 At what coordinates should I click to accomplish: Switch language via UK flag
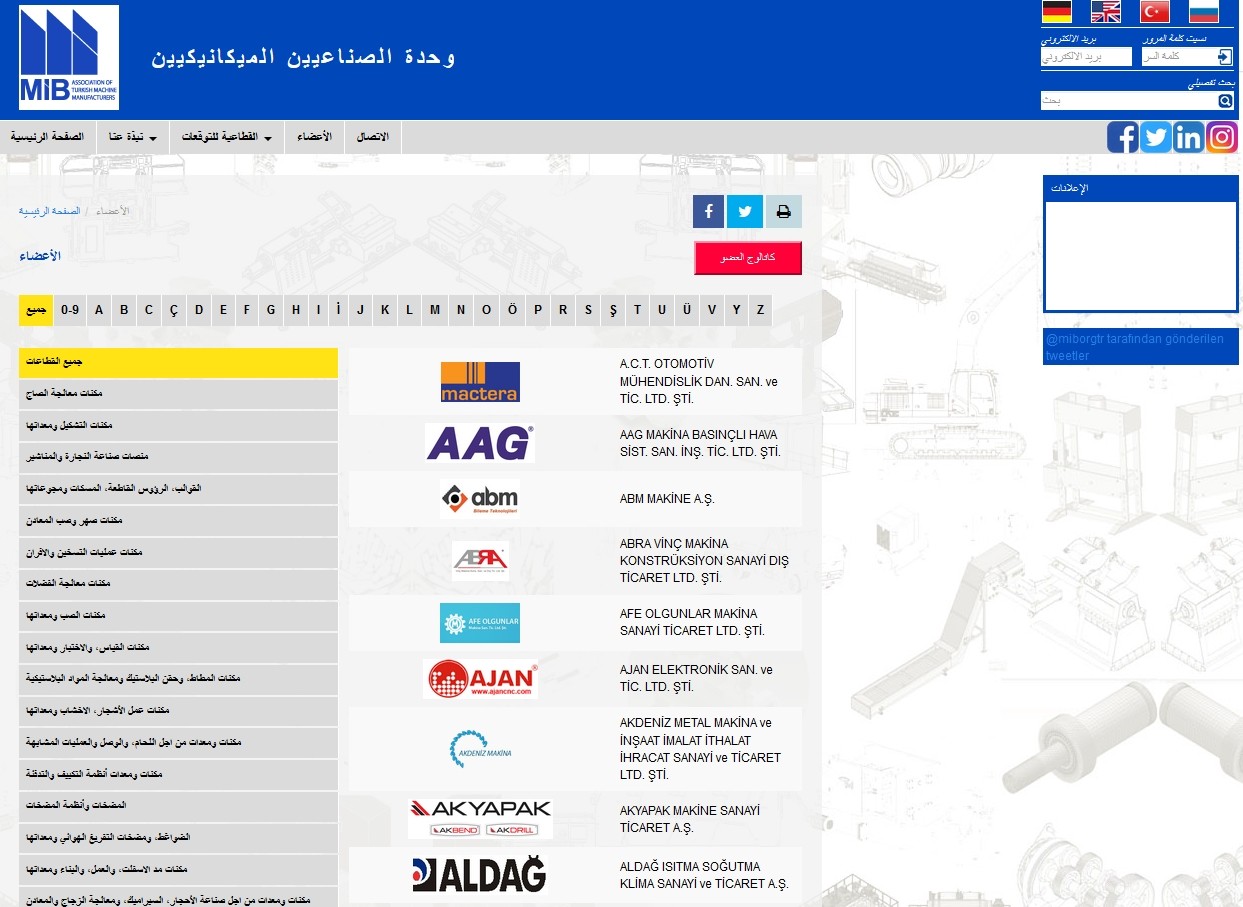[1106, 12]
